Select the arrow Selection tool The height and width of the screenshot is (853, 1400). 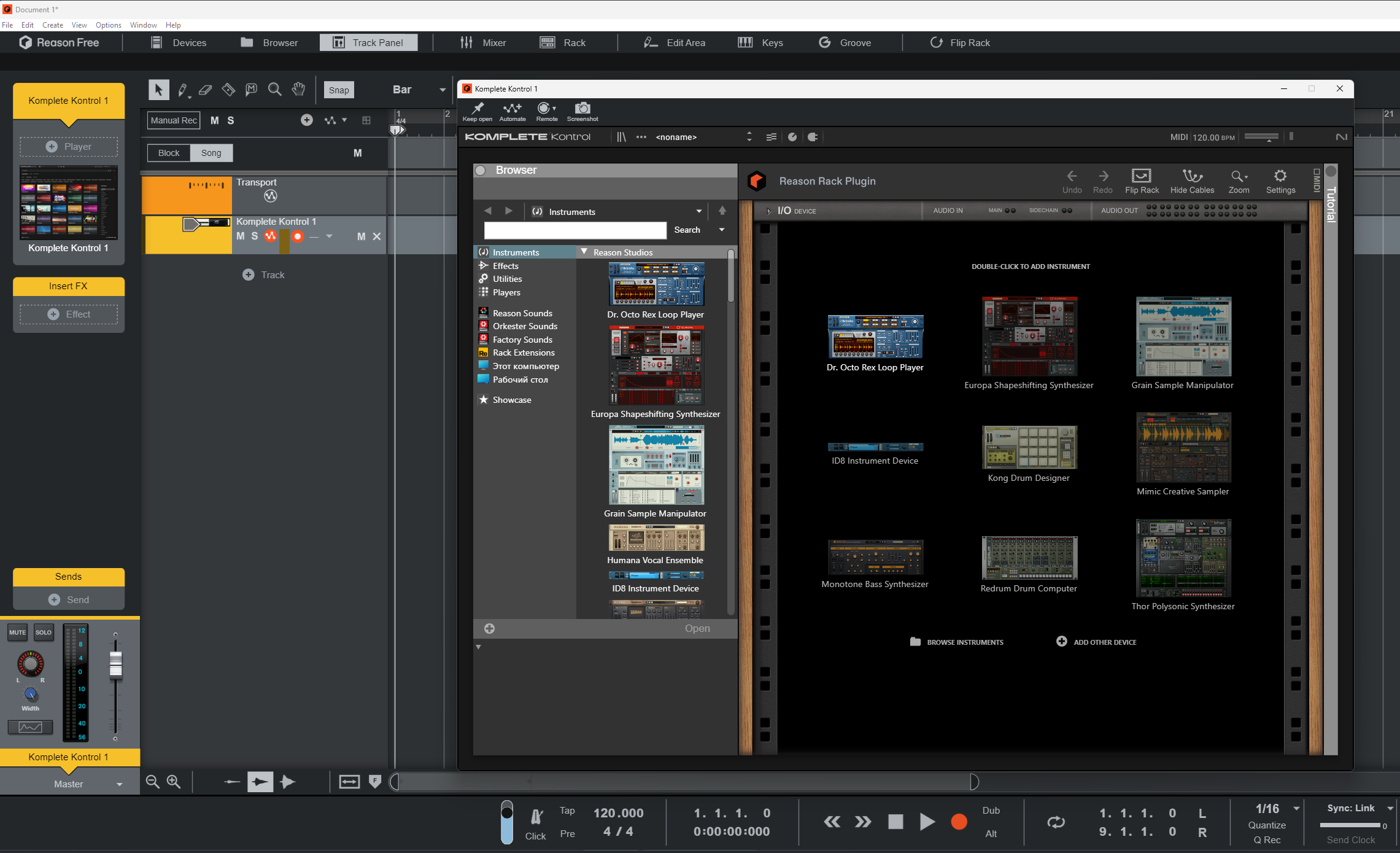point(158,90)
